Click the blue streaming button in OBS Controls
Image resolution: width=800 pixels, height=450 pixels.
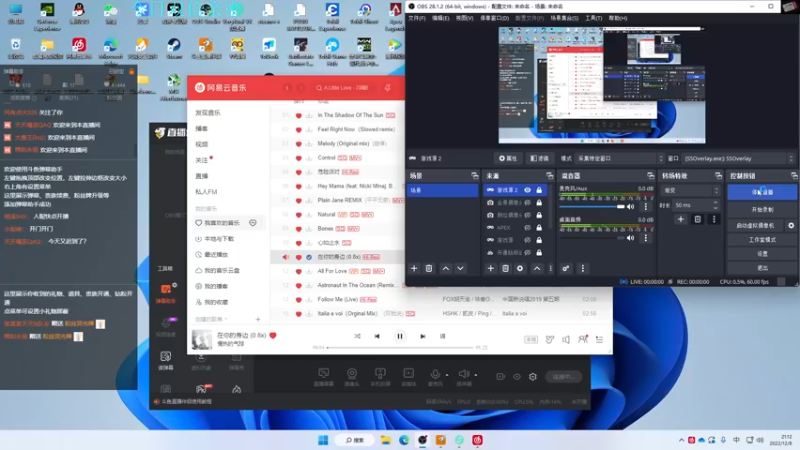pos(762,192)
